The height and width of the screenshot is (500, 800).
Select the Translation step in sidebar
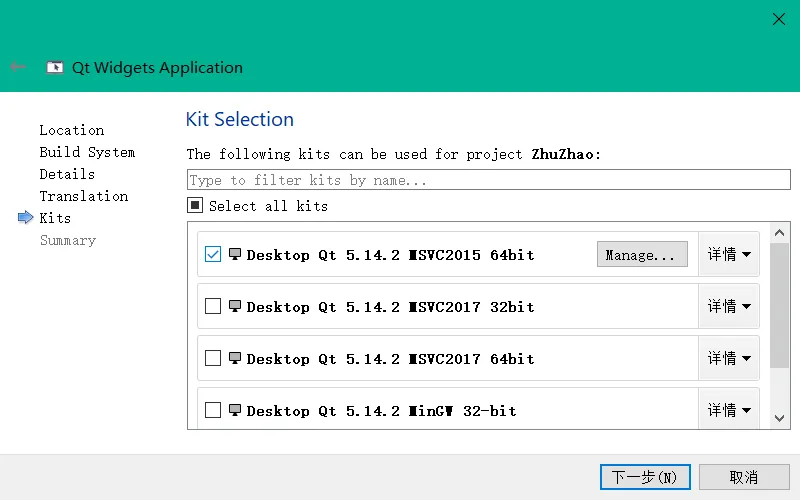pos(83,196)
